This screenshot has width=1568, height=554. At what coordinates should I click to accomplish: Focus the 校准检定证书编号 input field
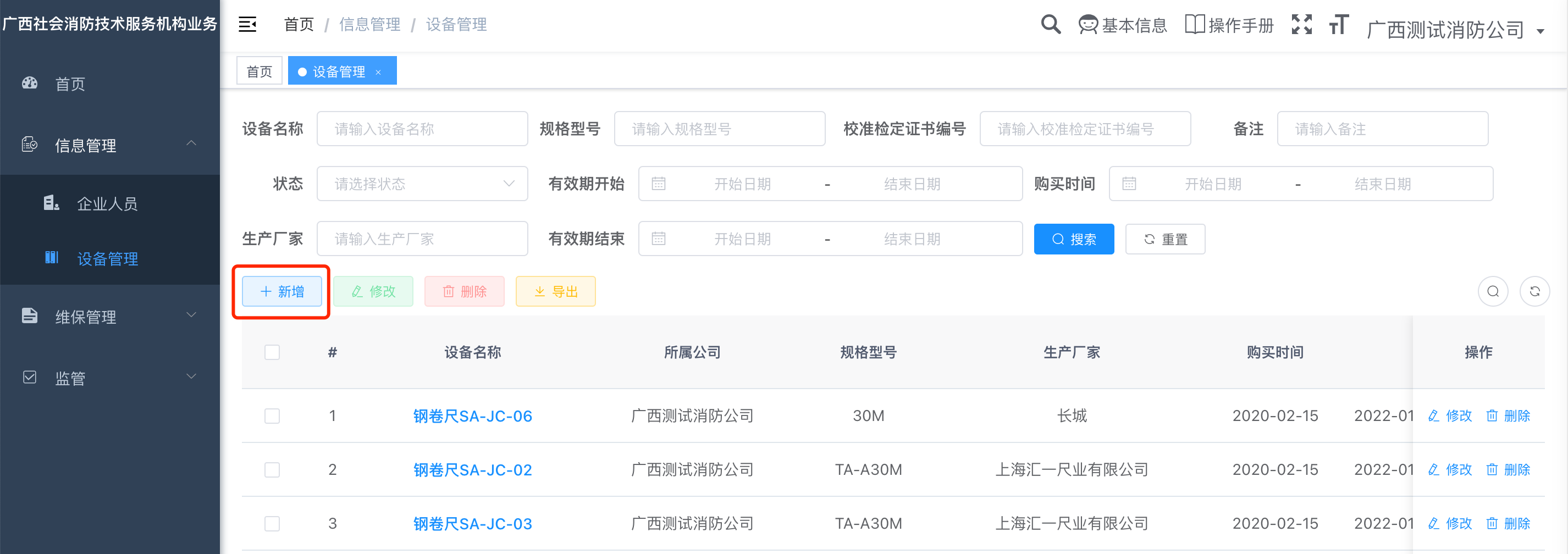1085,129
